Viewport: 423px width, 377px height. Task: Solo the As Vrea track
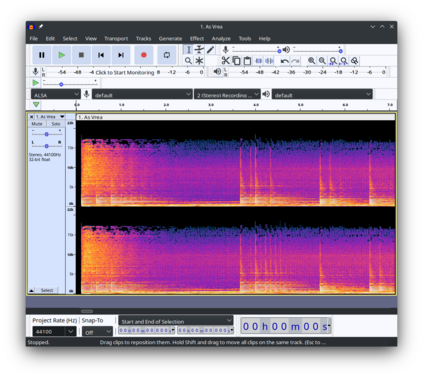pos(56,124)
